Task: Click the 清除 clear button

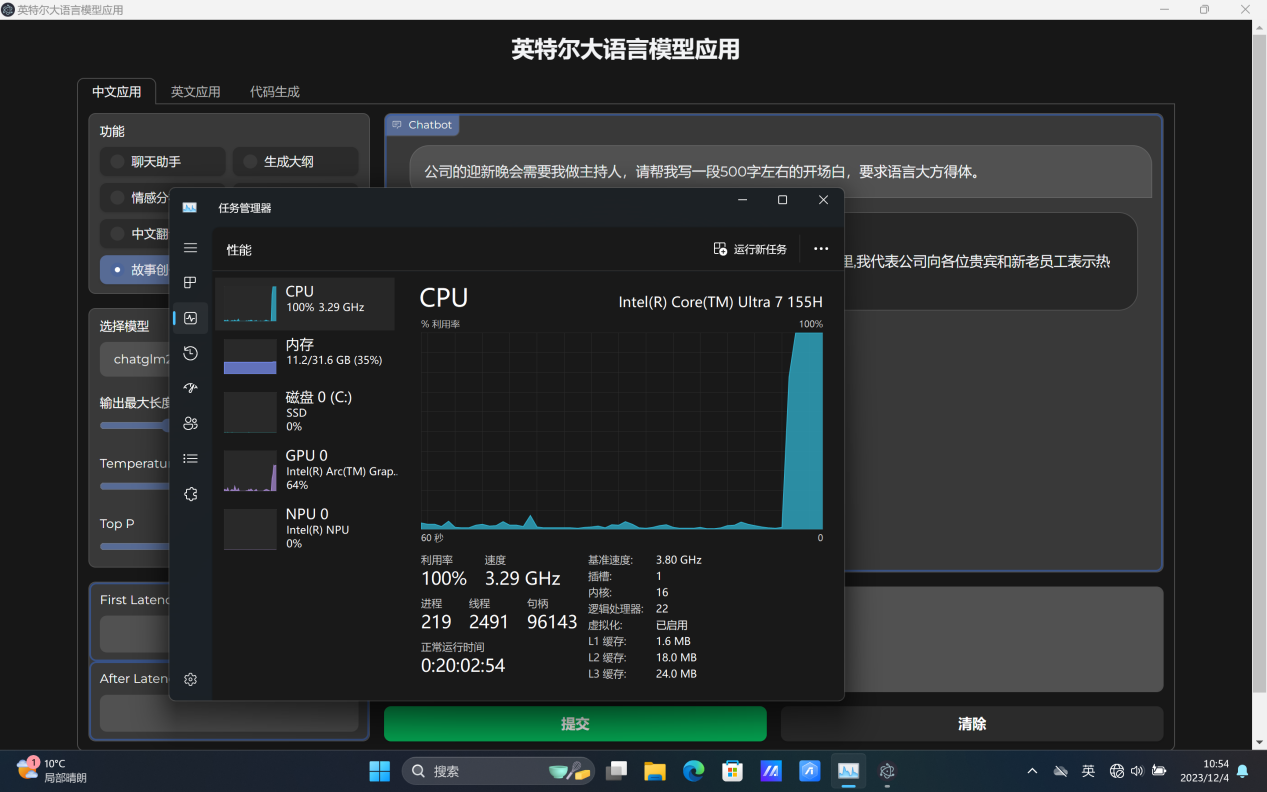Action: point(972,724)
